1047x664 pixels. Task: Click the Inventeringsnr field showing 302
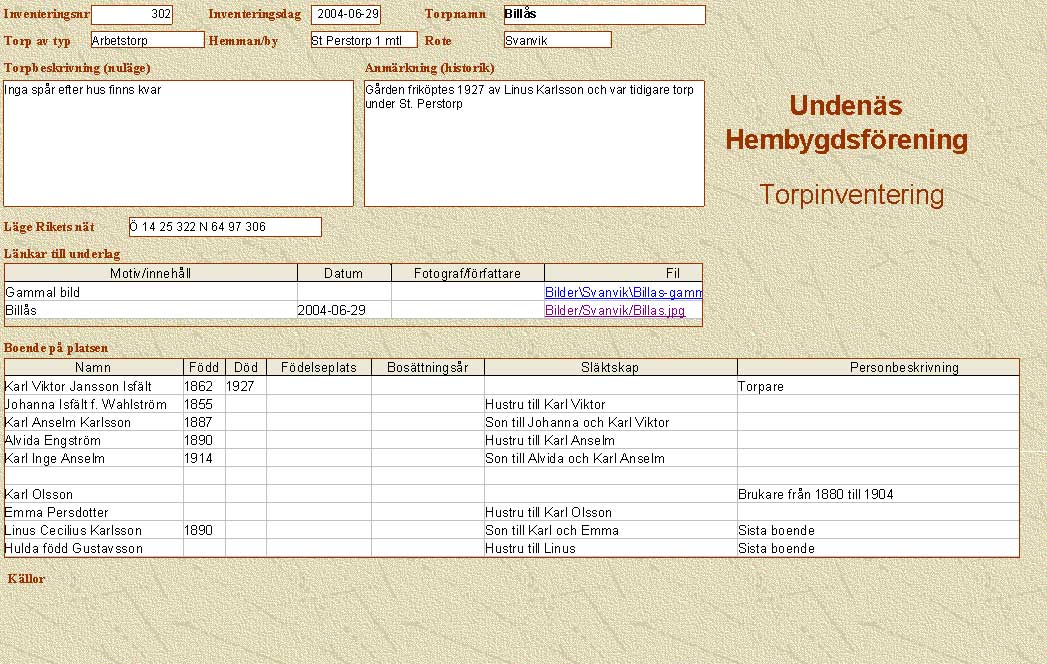click(x=131, y=15)
